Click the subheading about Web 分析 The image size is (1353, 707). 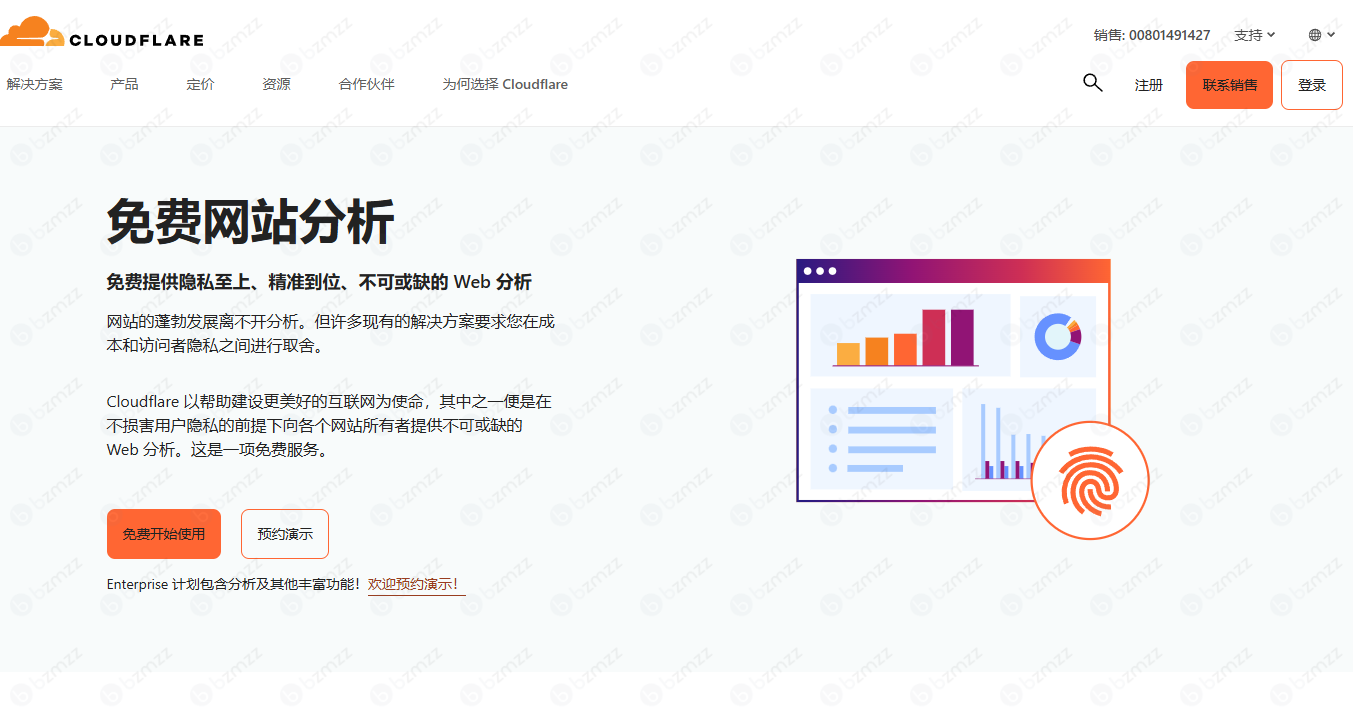tap(319, 282)
